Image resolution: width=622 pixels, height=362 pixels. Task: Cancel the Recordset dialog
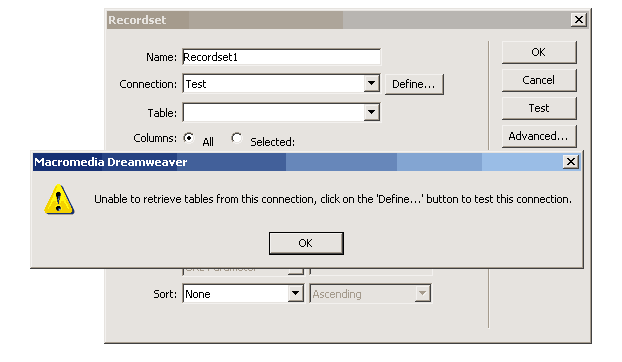pos(539,80)
